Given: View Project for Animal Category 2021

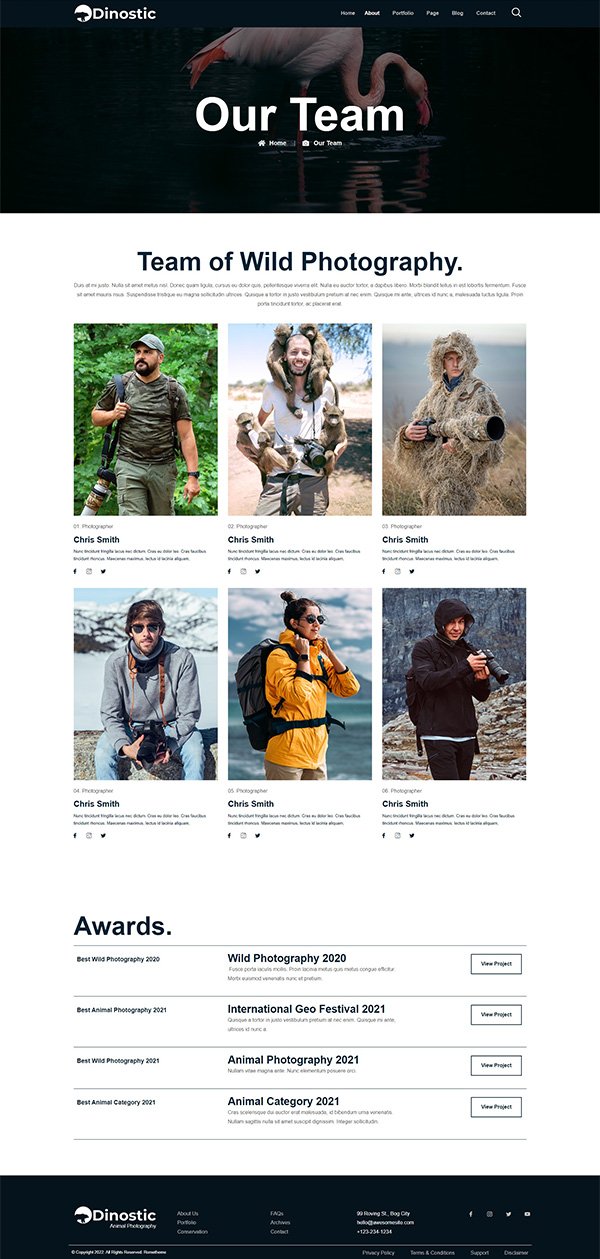Looking at the screenshot, I should pos(496,1107).
